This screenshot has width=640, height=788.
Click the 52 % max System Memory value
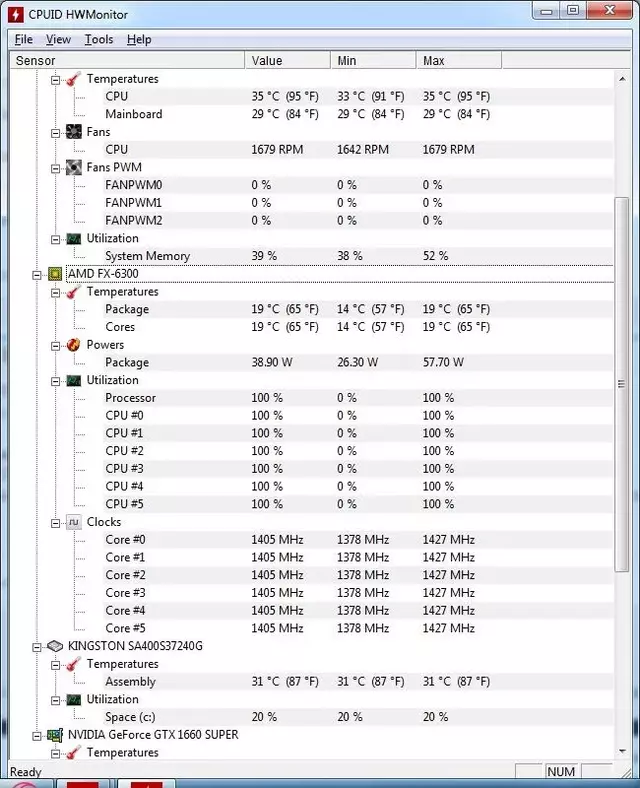click(x=435, y=256)
